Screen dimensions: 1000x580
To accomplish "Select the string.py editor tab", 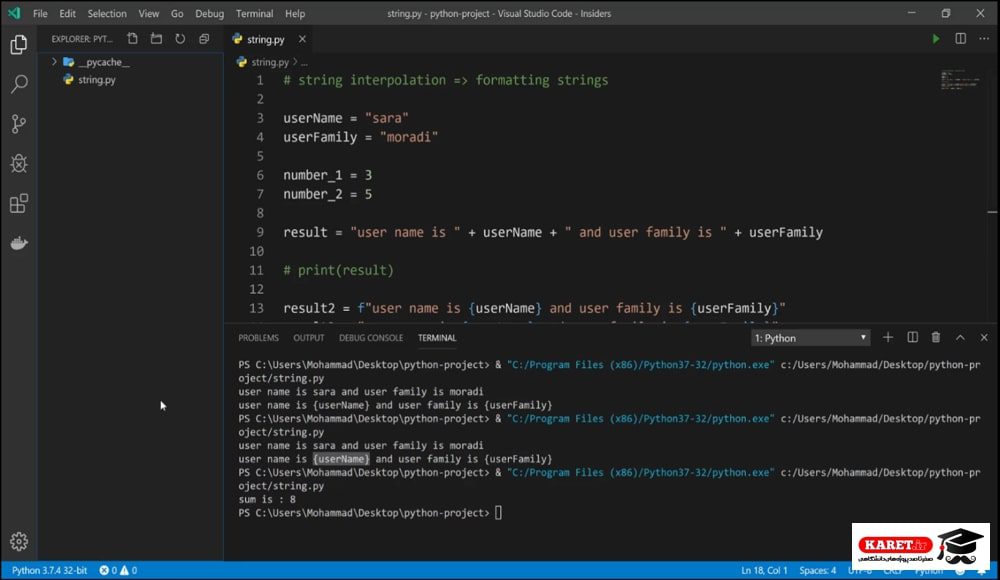I will pyautogui.click(x=265, y=40).
